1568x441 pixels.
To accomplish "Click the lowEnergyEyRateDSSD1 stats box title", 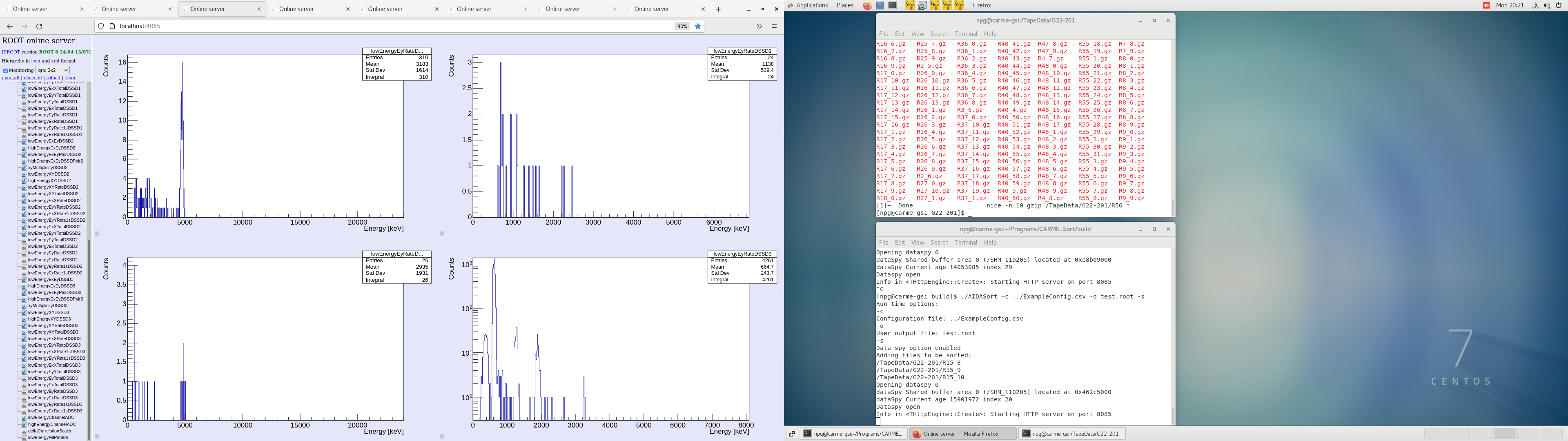I will coord(742,51).
